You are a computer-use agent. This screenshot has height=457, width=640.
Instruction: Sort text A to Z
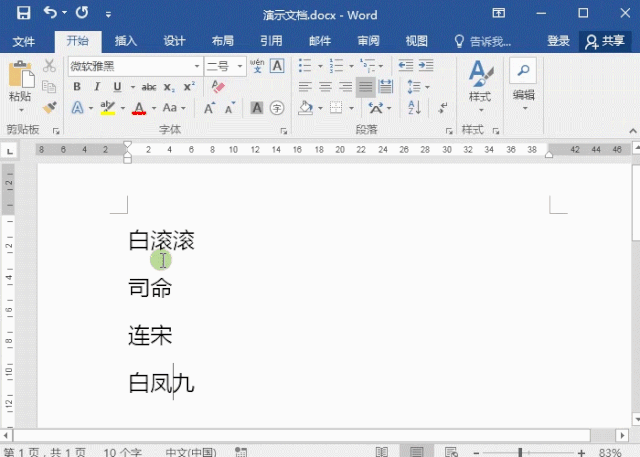click(414, 108)
